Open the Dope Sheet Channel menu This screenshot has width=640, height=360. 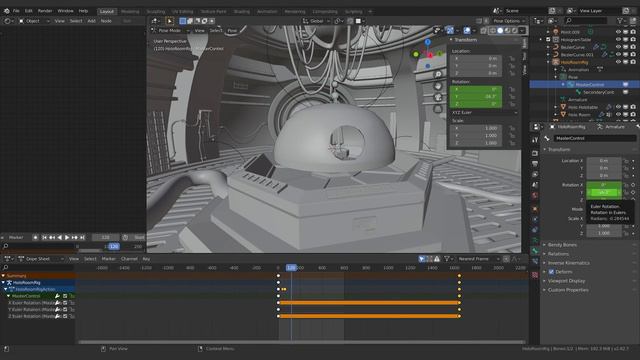point(129,259)
